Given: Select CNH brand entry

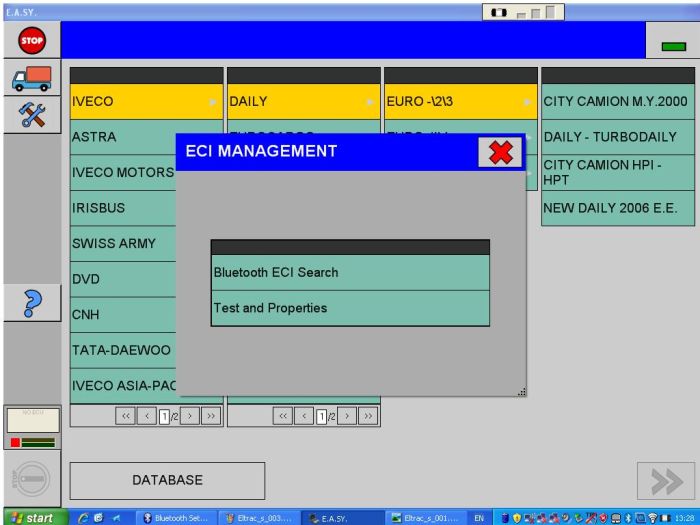Looking at the screenshot, I should point(123,315).
